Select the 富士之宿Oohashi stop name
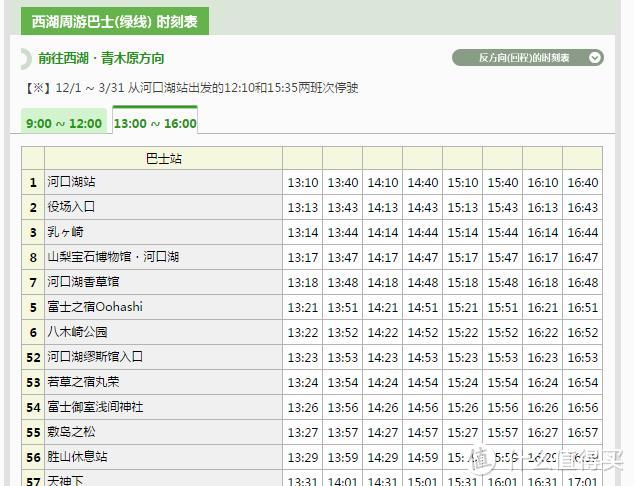This screenshot has height=486, width=634. coord(95,307)
